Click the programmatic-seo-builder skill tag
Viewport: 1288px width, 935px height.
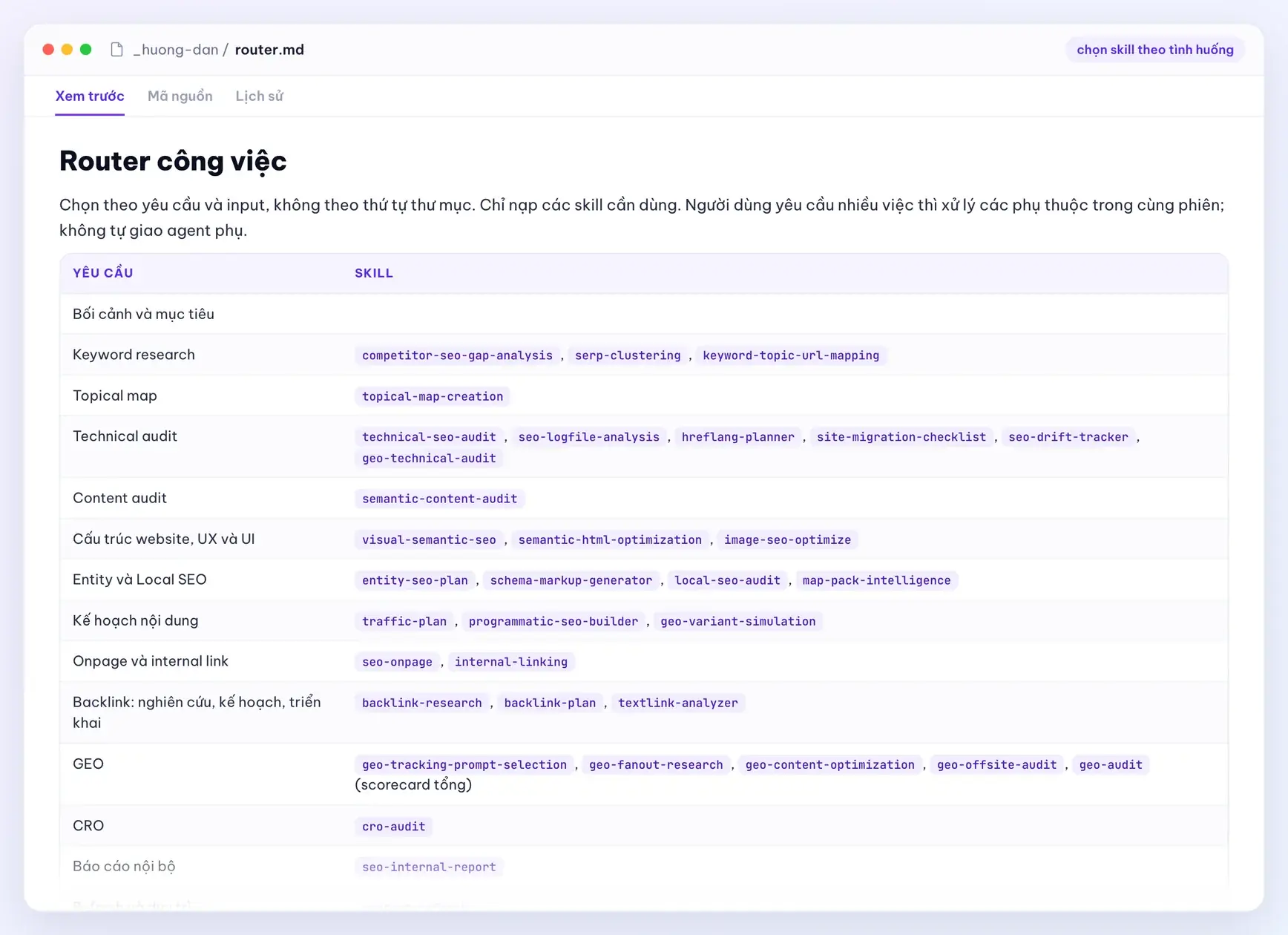[553, 621]
